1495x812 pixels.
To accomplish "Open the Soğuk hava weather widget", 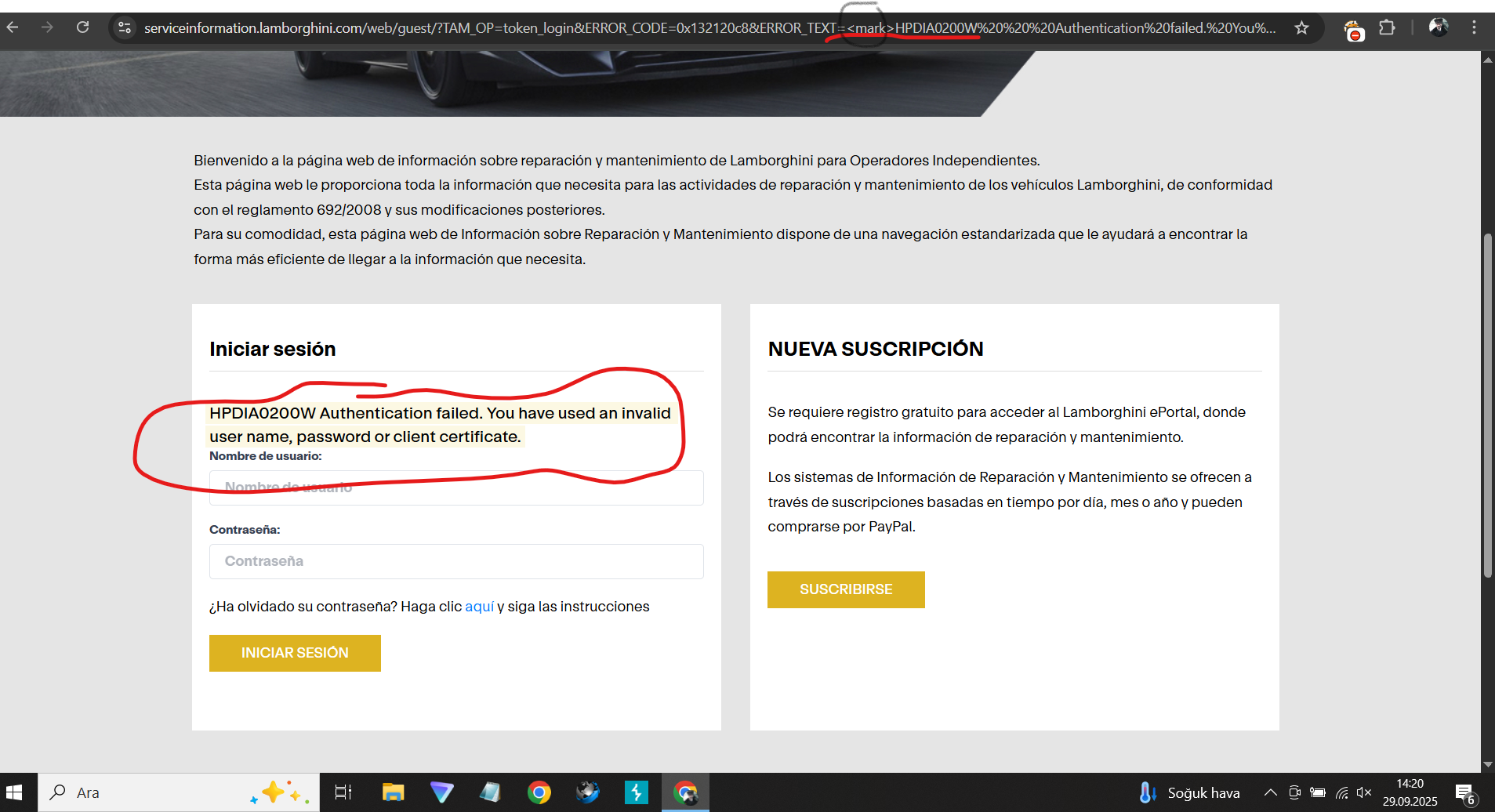I will (x=1189, y=792).
